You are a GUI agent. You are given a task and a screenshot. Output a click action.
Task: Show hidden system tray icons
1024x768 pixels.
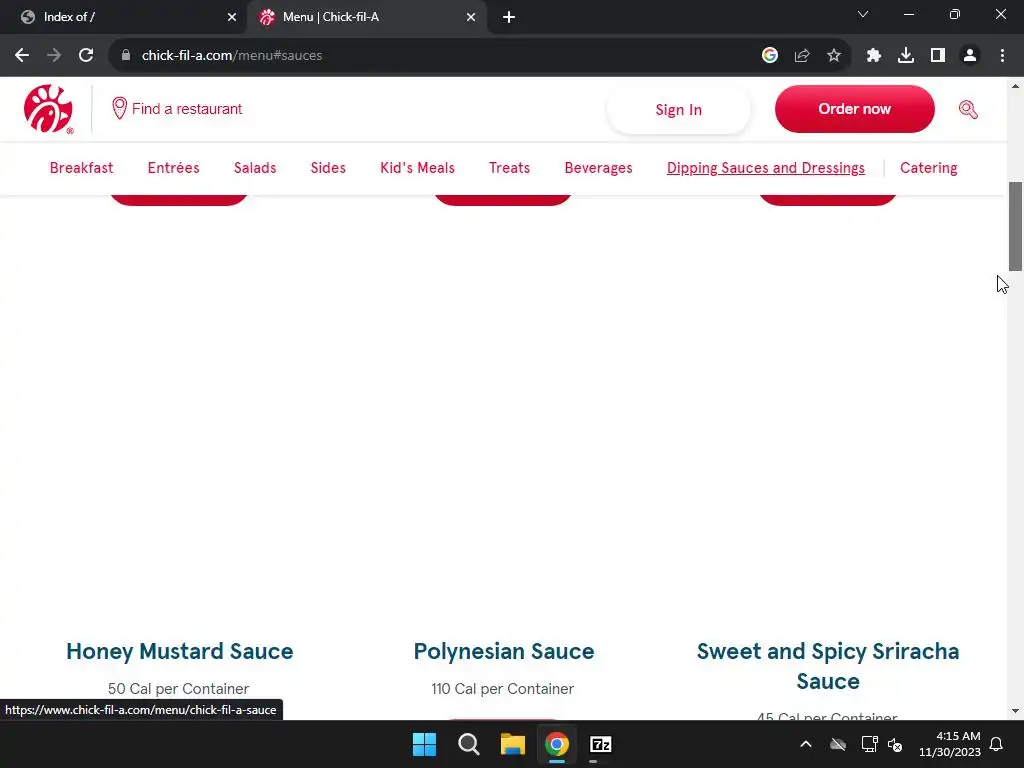pos(806,744)
